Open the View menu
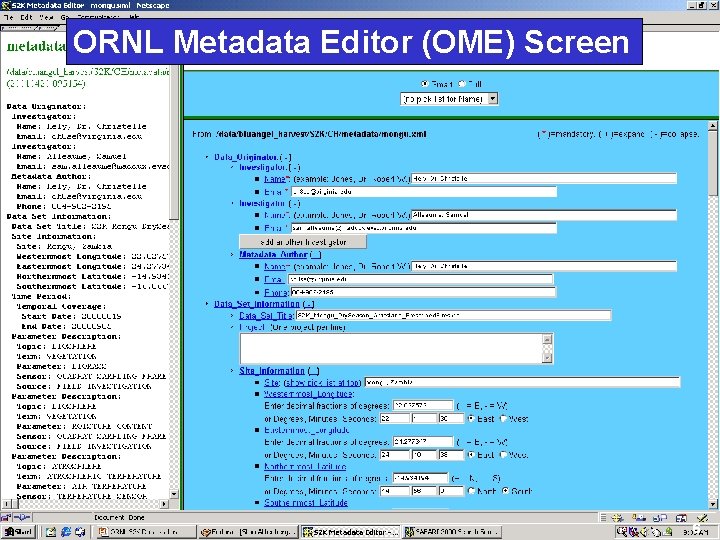This screenshot has height=540, width=720. pos(46,17)
